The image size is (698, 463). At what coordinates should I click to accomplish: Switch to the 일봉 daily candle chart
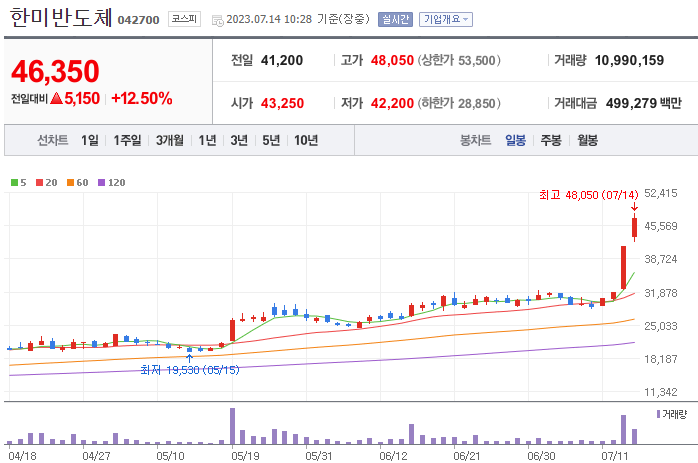pos(515,141)
